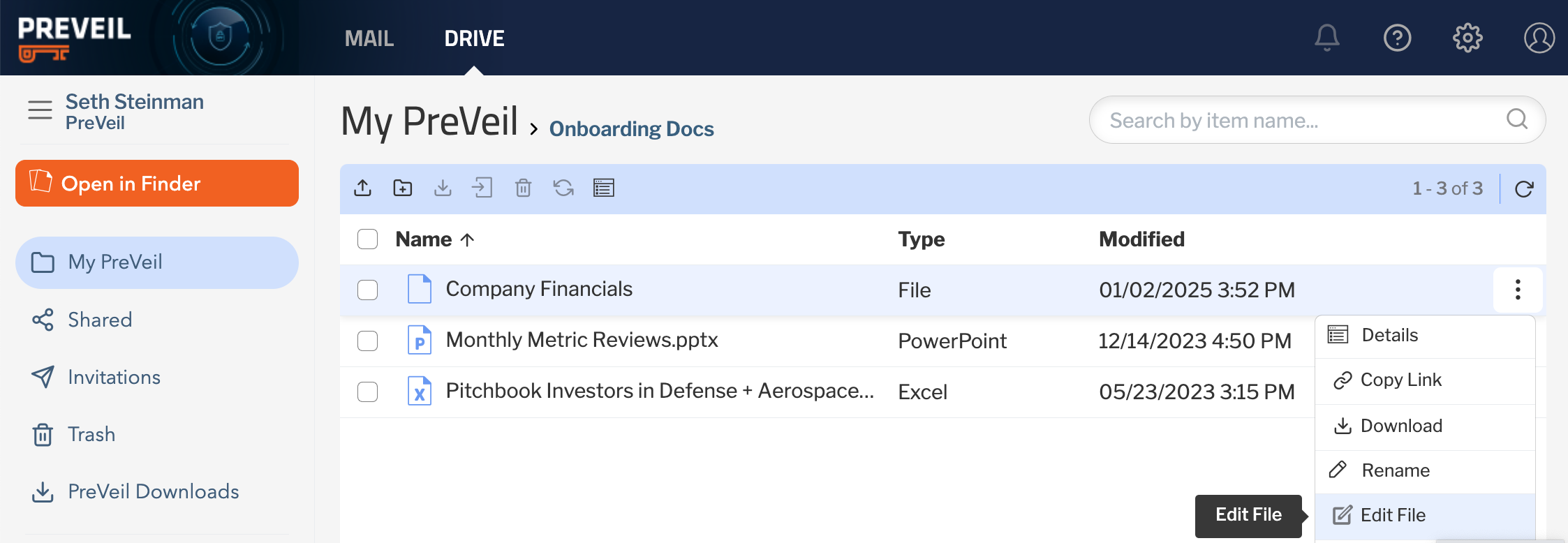Click the delete trash toolbar icon
Viewport: 1568px width, 543px height.
click(x=523, y=188)
